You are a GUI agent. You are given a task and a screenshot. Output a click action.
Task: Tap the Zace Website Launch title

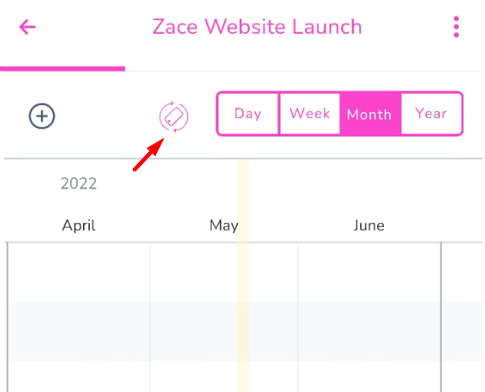(257, 27)
